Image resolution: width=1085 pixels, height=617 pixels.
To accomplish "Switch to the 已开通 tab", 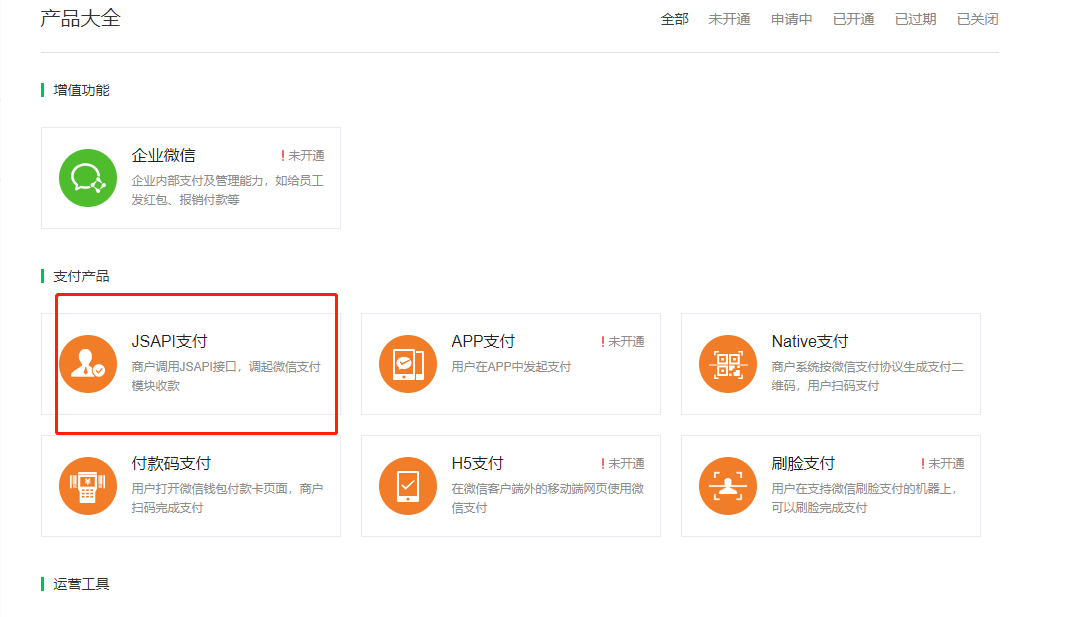I will point(853,19).
